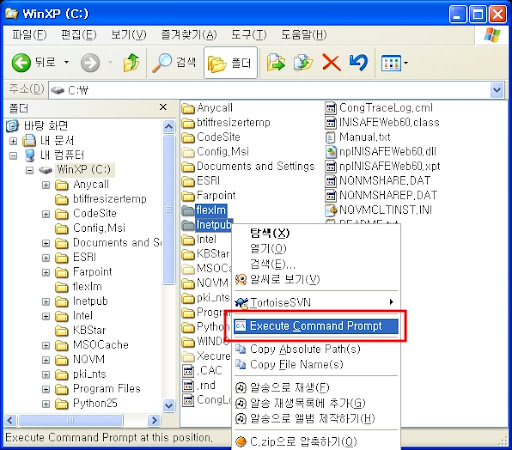The height and width of the screenshot is (450, 512).
Task: Open the address bar dropdown arrow
Action: [497, 90]
